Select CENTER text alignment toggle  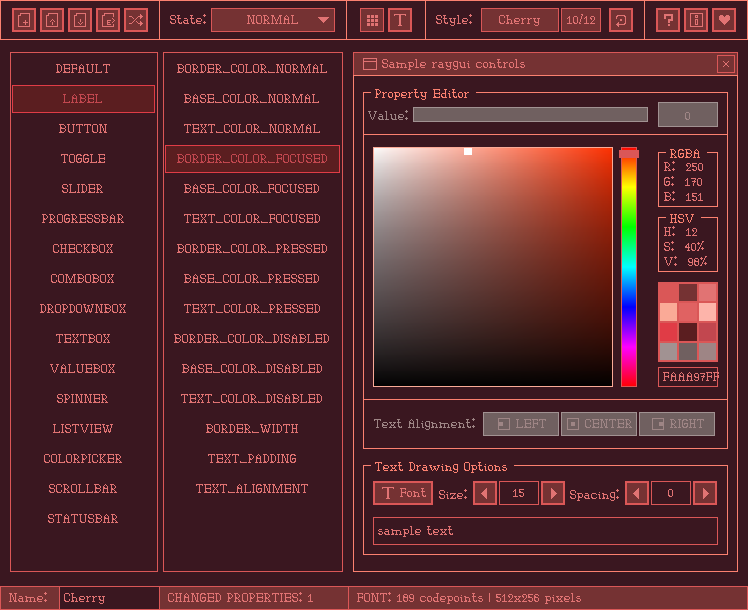tap(599, 424)
